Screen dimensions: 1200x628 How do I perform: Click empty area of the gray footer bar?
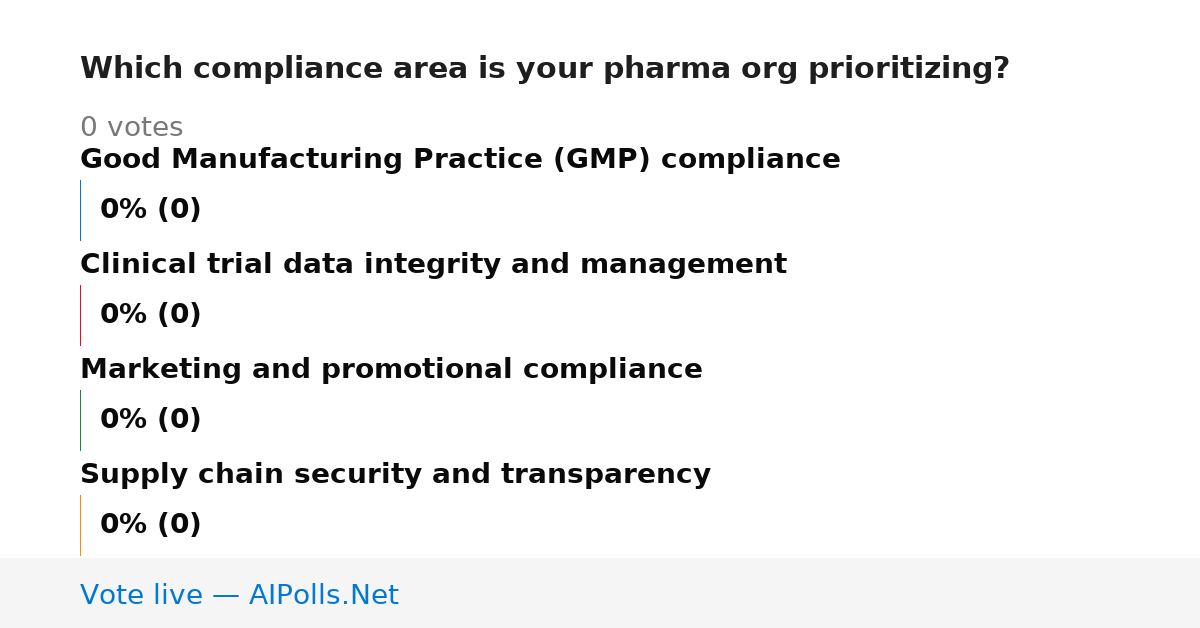800,594
